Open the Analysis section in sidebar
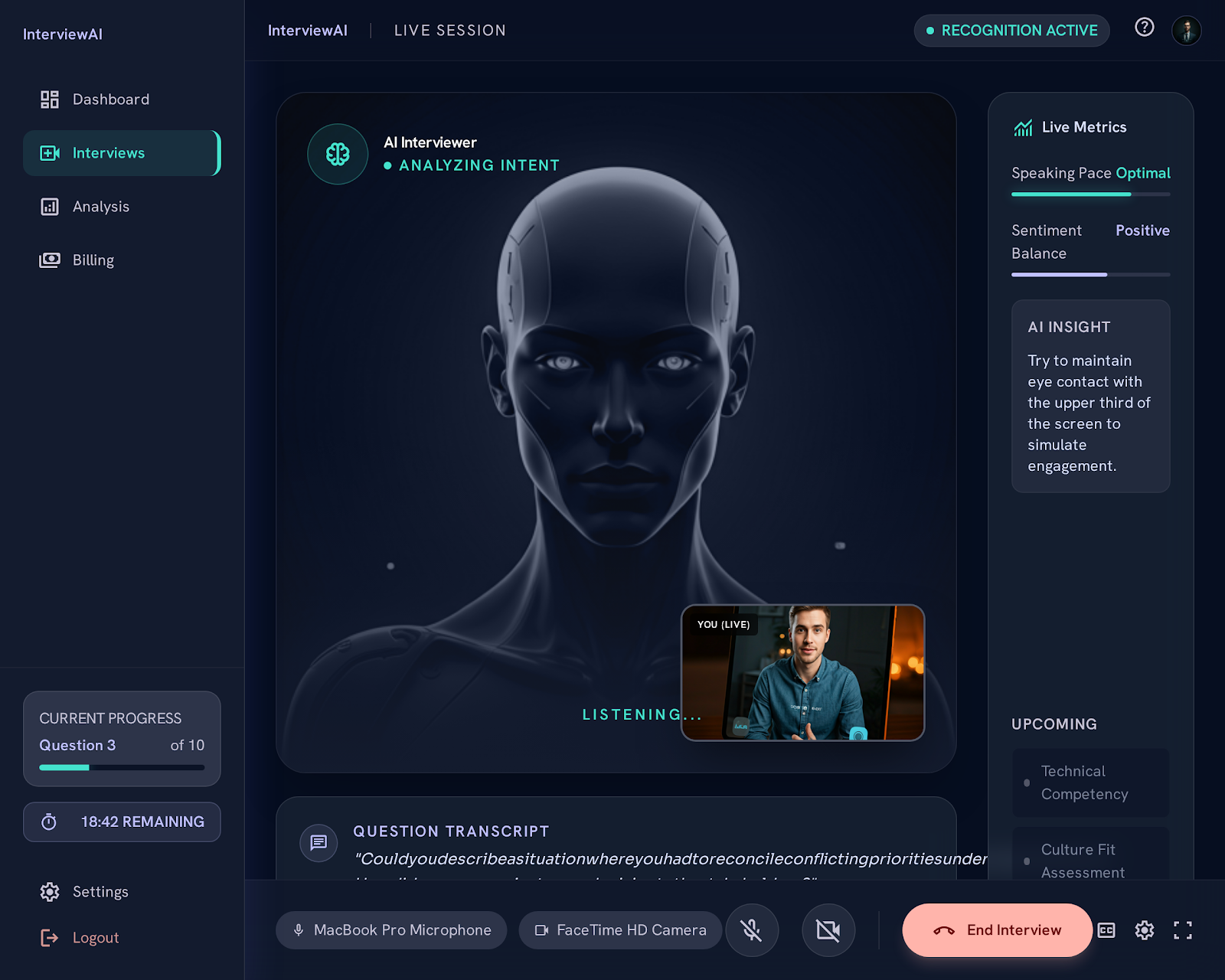Viewport: 1225px width, 980px height. point(122,207)
